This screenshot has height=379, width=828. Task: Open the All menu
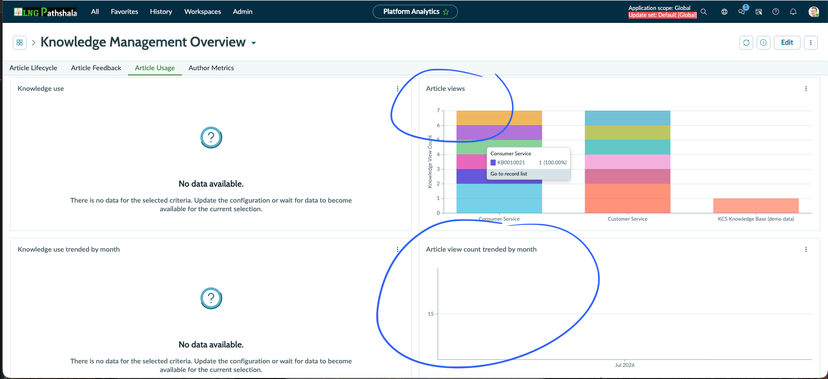[95, 12]
